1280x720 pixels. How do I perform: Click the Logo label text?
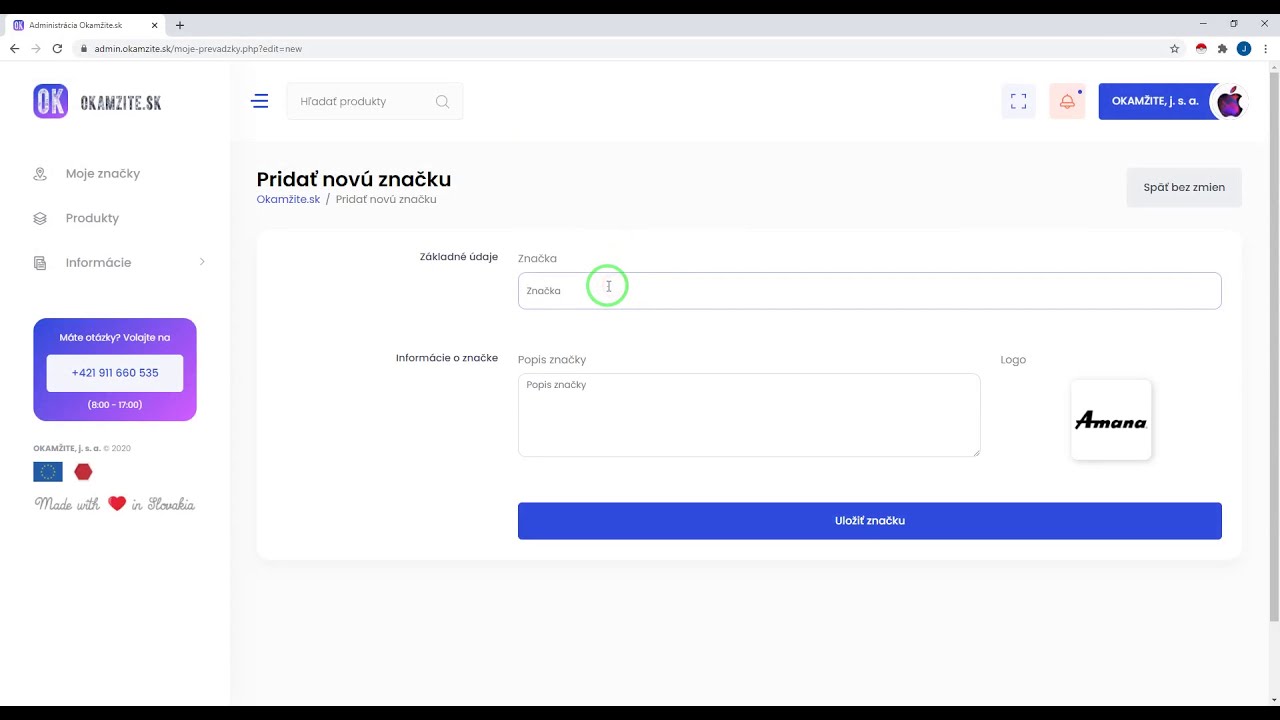tap(1013, 360)
